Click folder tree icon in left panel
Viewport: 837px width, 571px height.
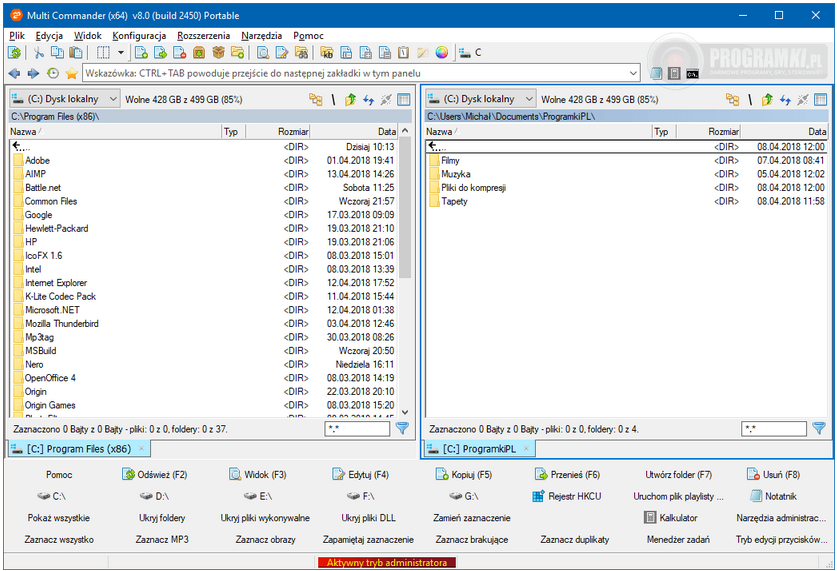[x=315, y=99]
